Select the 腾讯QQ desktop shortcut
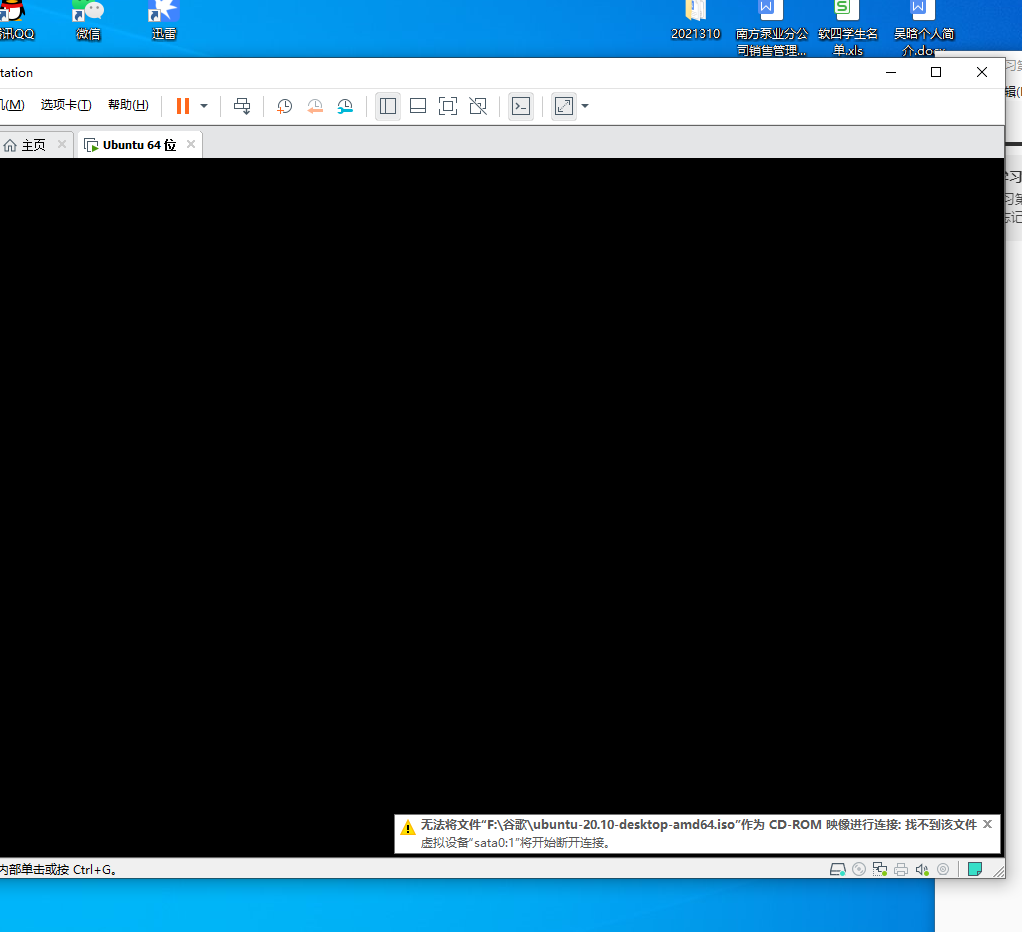1022x932 pixels. [14, 21]
